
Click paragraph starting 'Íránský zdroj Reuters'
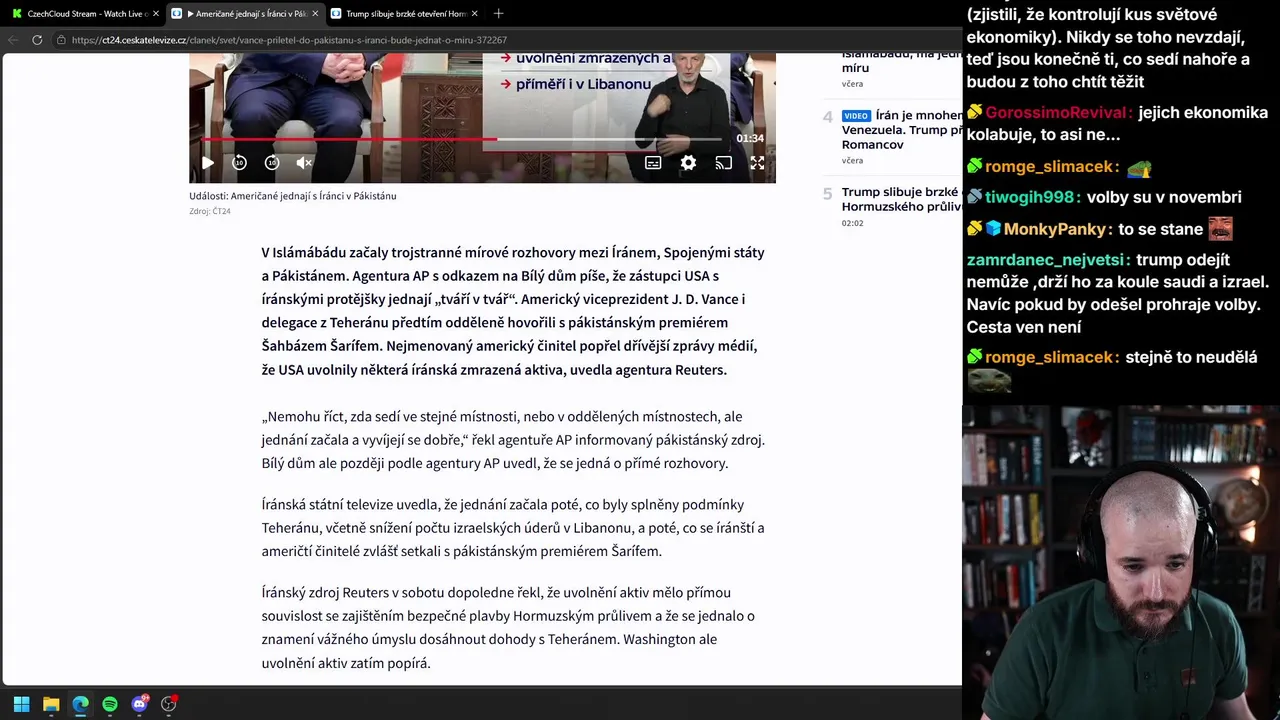pos(508,628)
